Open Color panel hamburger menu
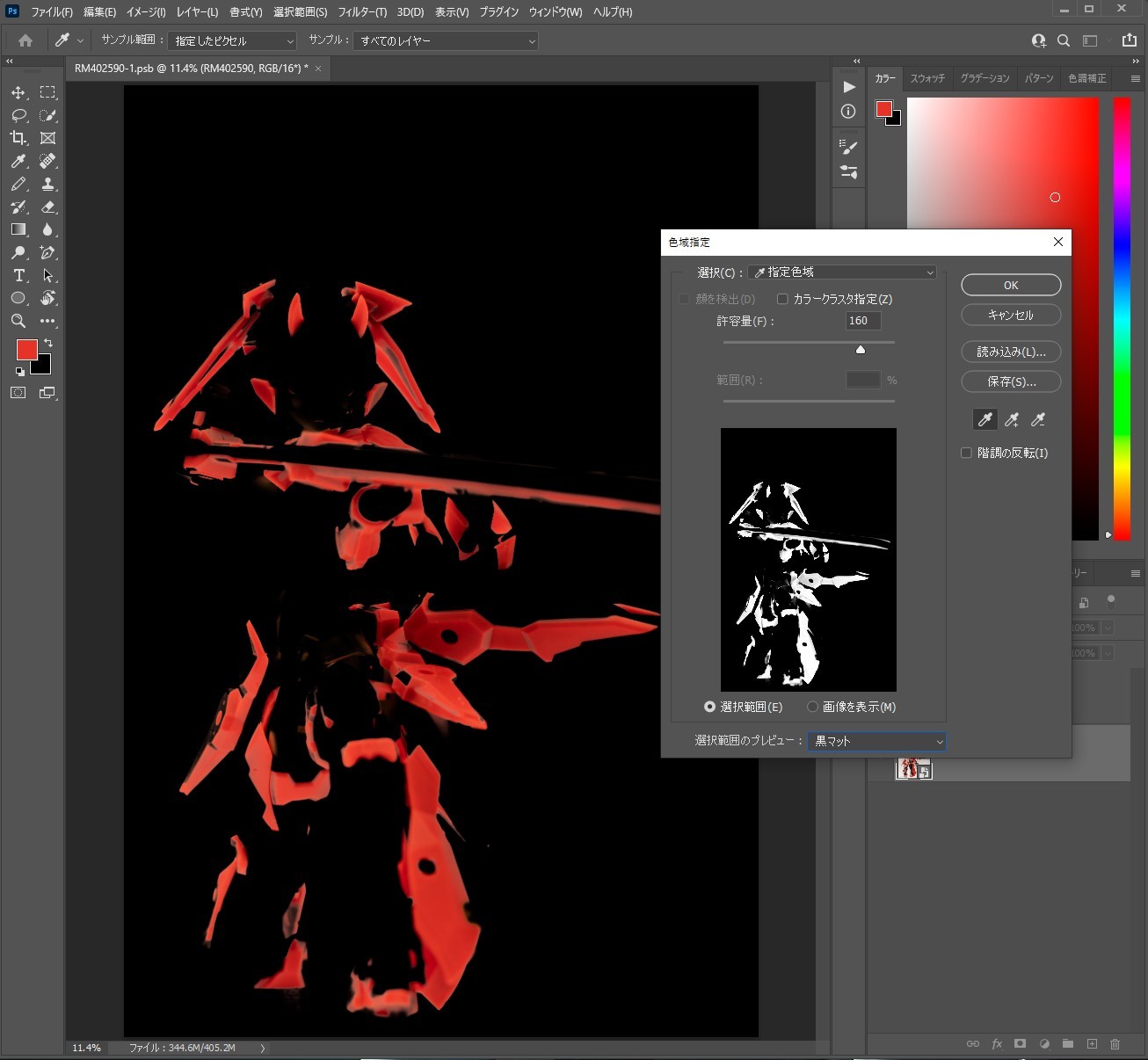 tap(1135, 78)
